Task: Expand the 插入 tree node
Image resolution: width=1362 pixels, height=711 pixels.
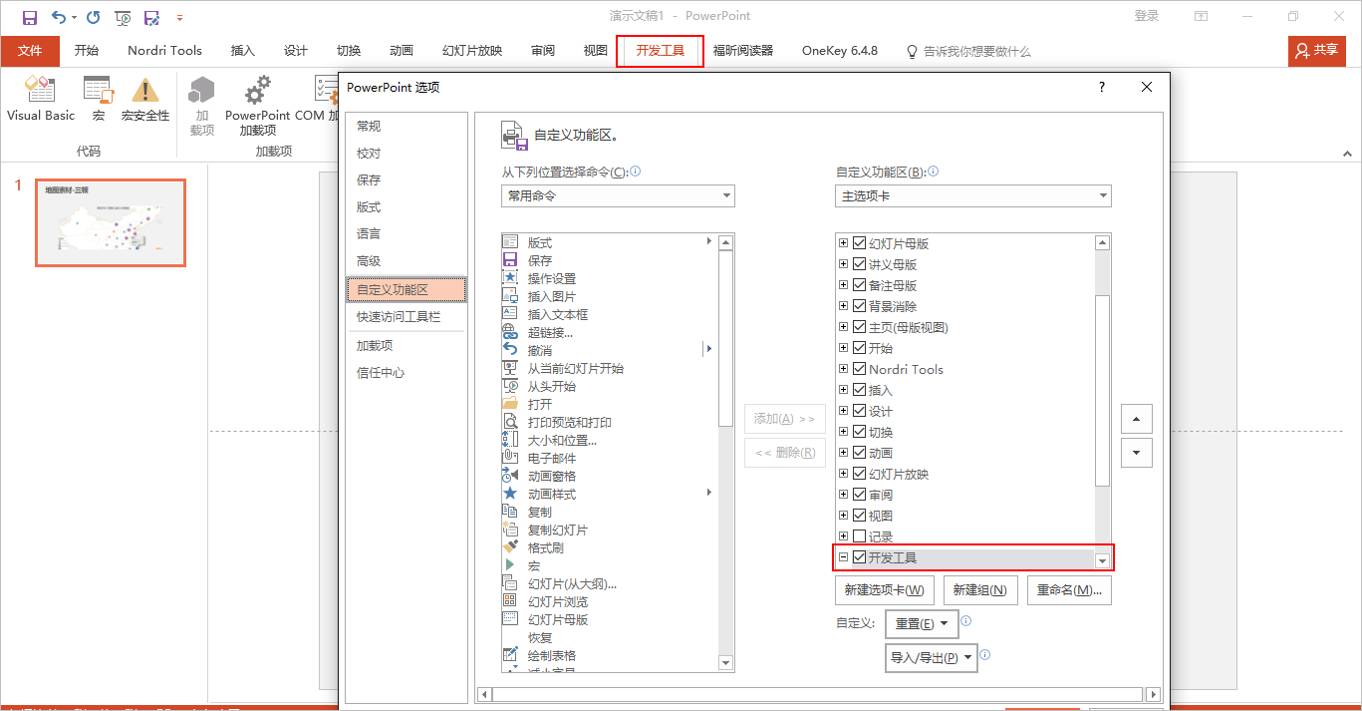Action: pyautogui.click(x=844, y=390)
